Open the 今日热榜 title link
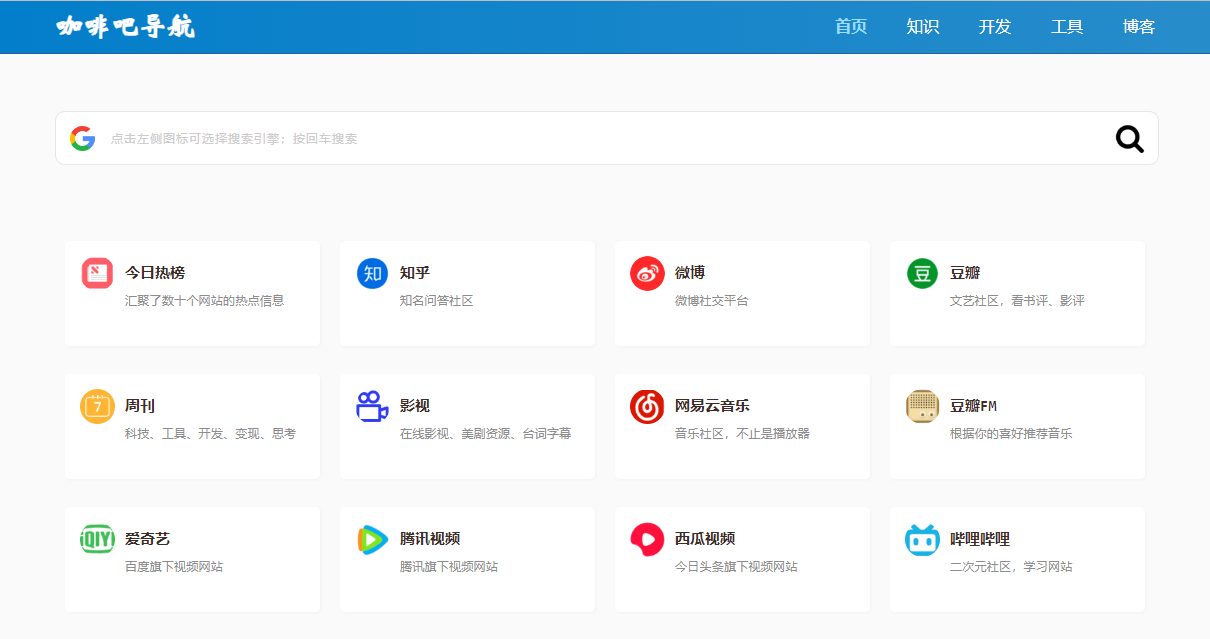This screenshot has width=1210, height=639. 155,272
